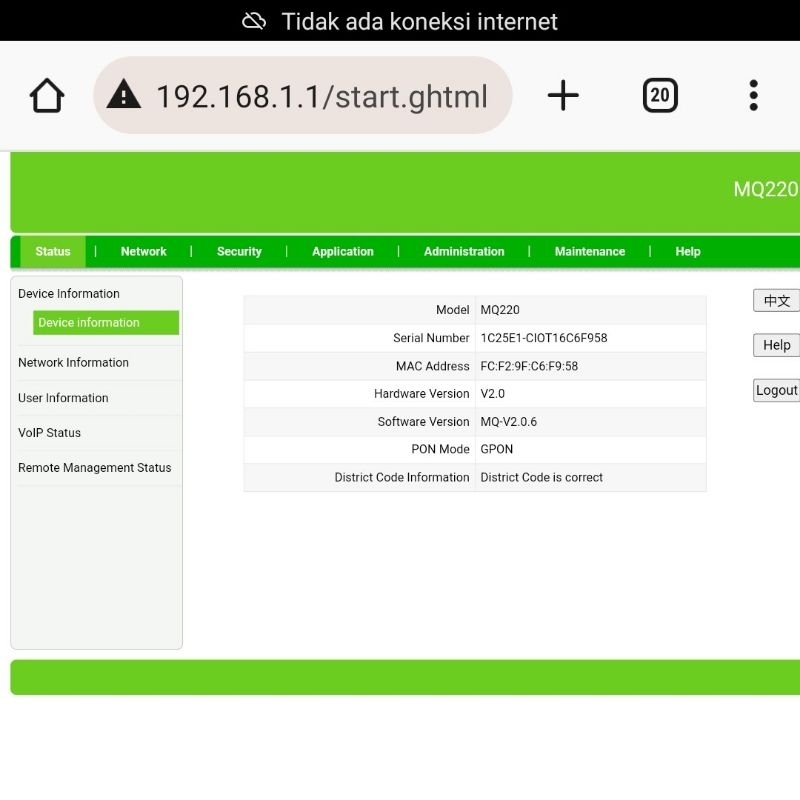Image resolution: width=800 pixels, height=800 pixels.
Task: Select the 192.168.1.1/start.ghtml address bar
Action: coord(303,95)
